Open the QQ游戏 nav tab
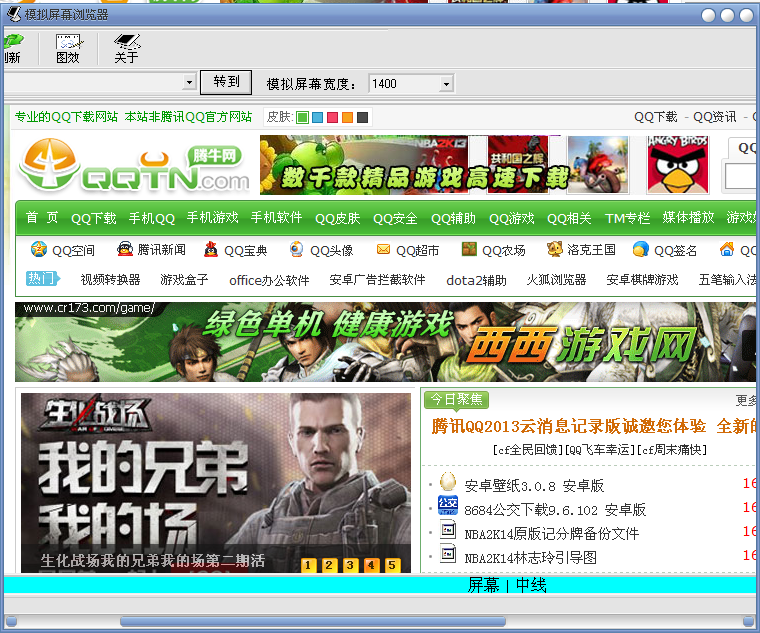 (x=512, y=219)
